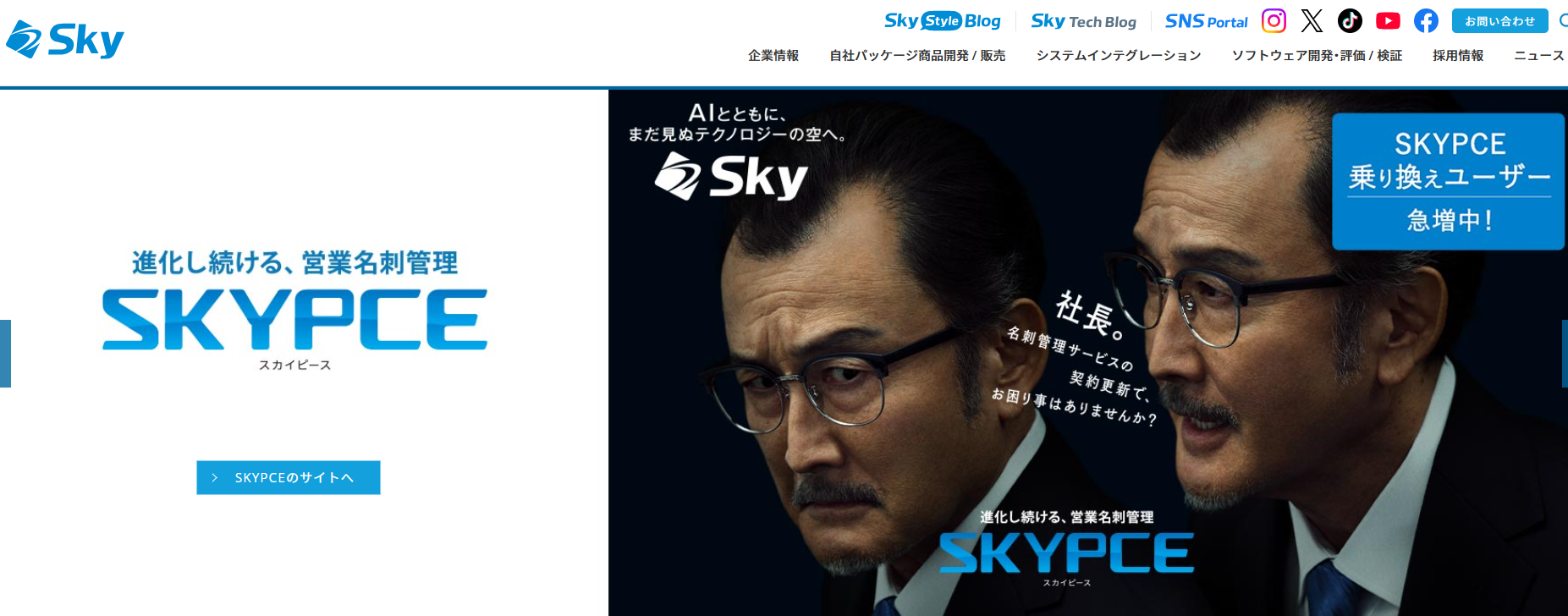
Task: Open the 企業情報 menu
Action: tap(773, 56)
